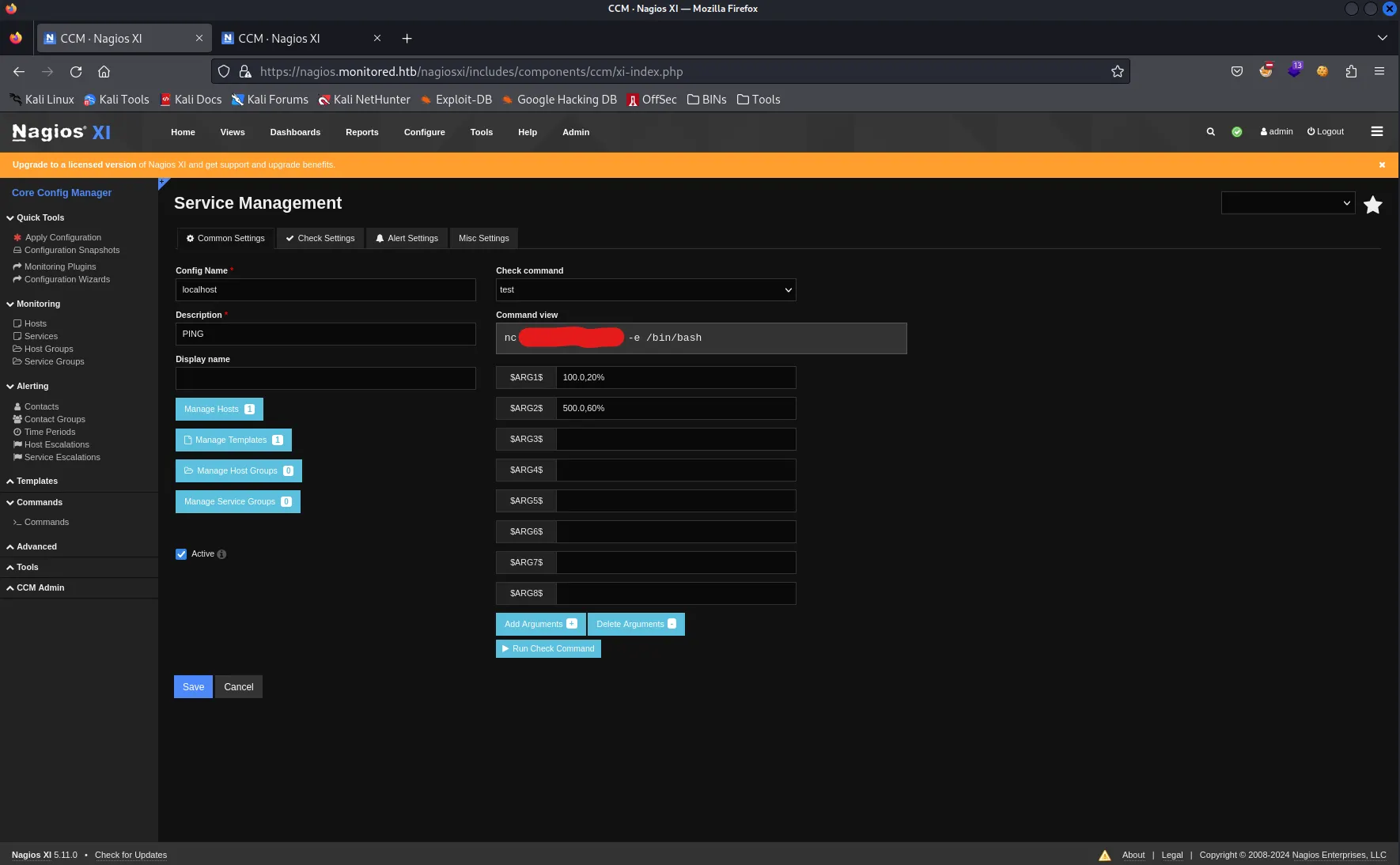Open the Configure menu in navigation bar
The image size is (1400, 865).
[x=424, y=133]
